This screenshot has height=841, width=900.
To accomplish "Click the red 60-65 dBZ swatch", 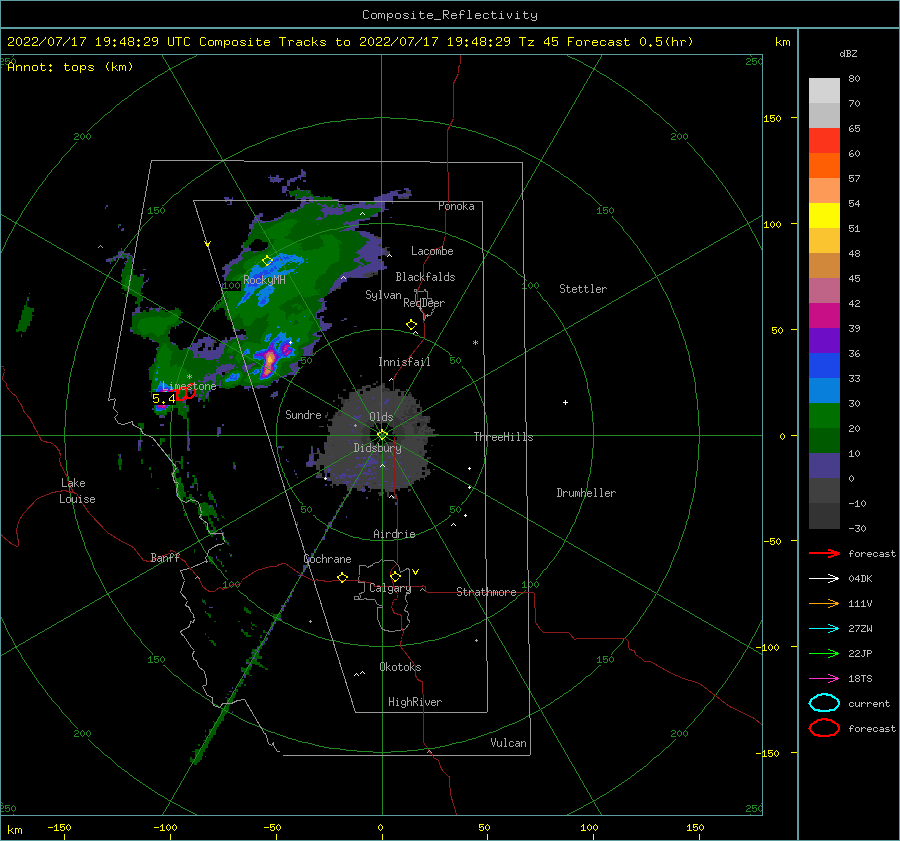I will [x=824, y=141].
